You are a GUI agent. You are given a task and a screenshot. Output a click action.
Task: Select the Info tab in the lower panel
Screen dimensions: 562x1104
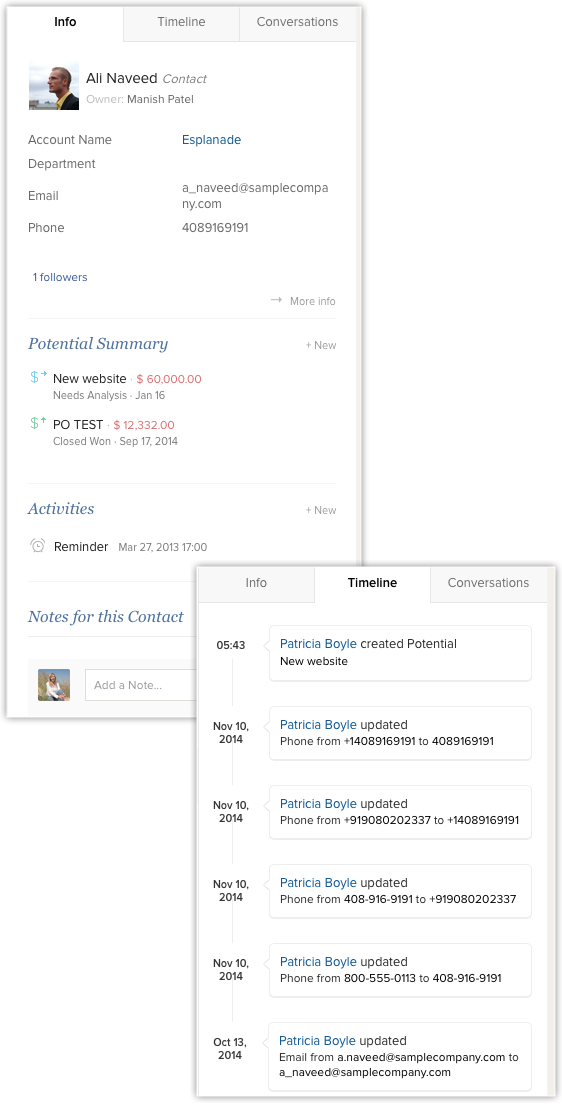pos(256,583)
